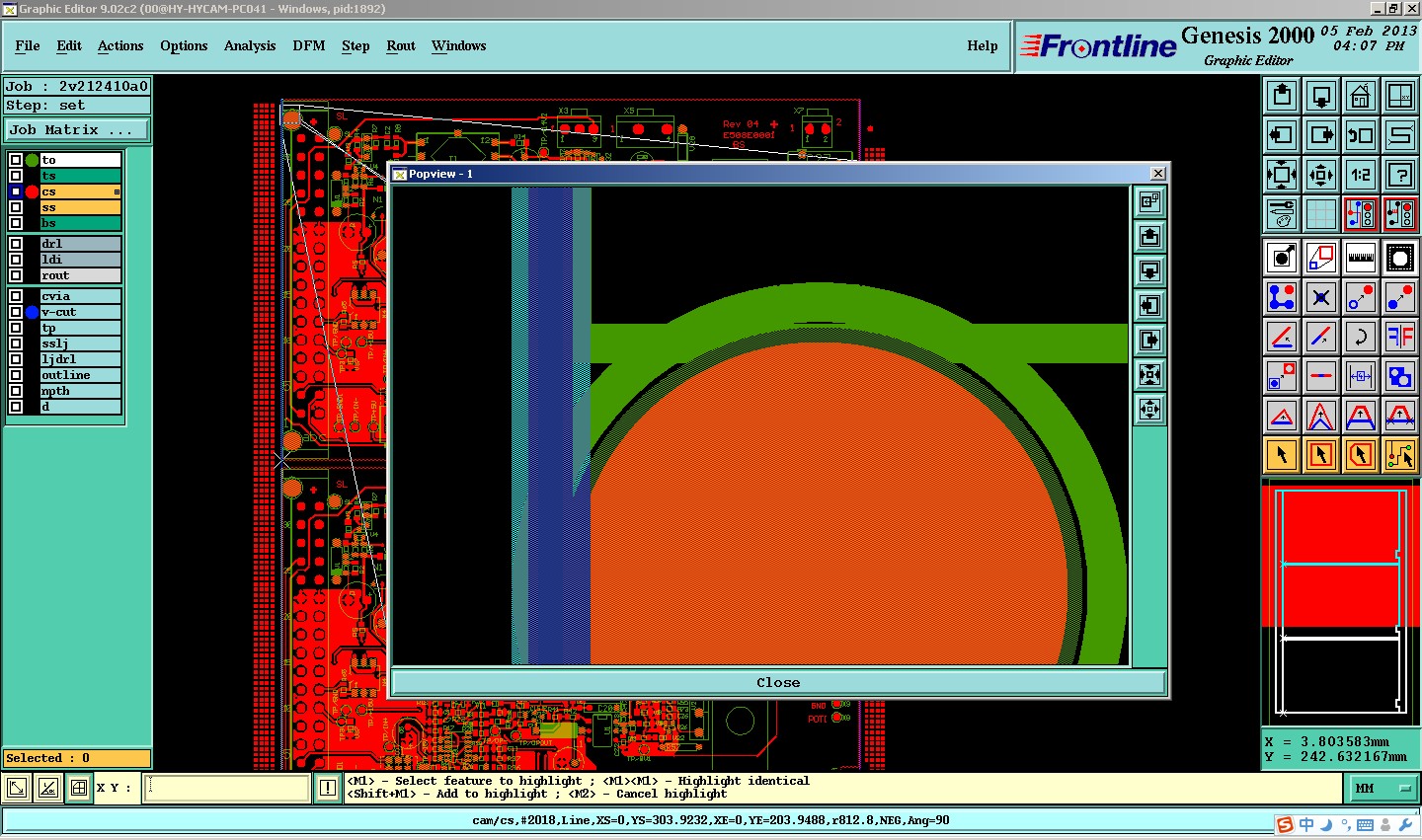Open the Rout menu
Viewport: 1422px width, 840px height.
[x=401, y=45]
